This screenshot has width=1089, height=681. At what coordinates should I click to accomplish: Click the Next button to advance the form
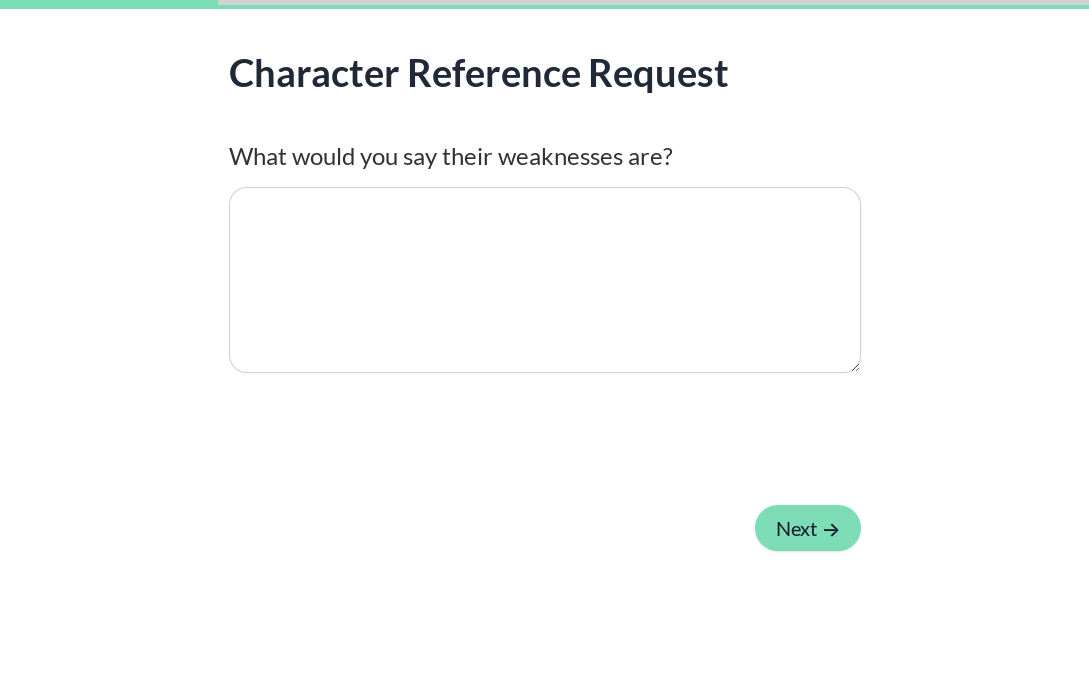pos(807,528)
